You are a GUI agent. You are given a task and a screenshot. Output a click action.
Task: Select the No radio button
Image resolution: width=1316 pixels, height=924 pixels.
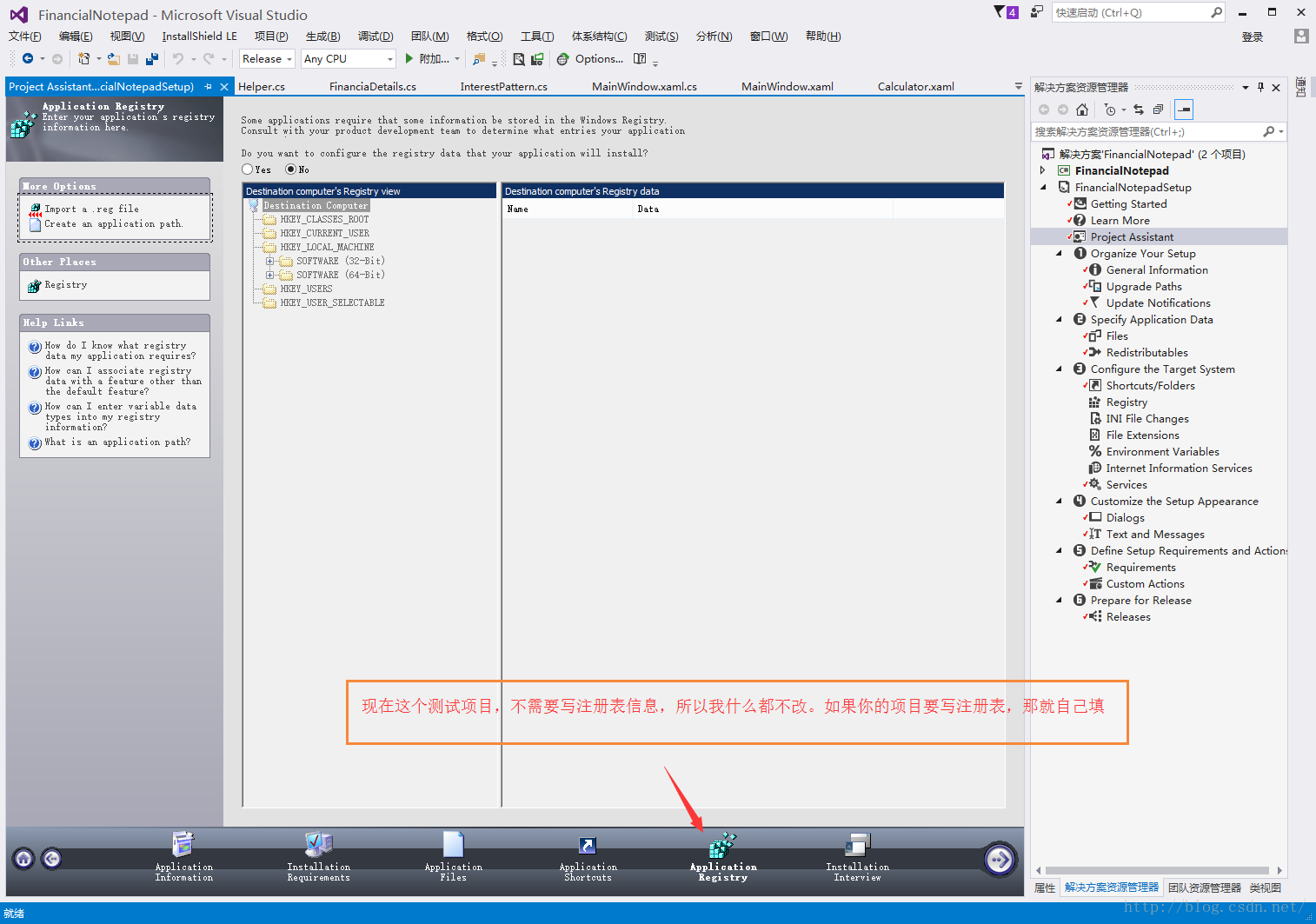click(290, 170)
